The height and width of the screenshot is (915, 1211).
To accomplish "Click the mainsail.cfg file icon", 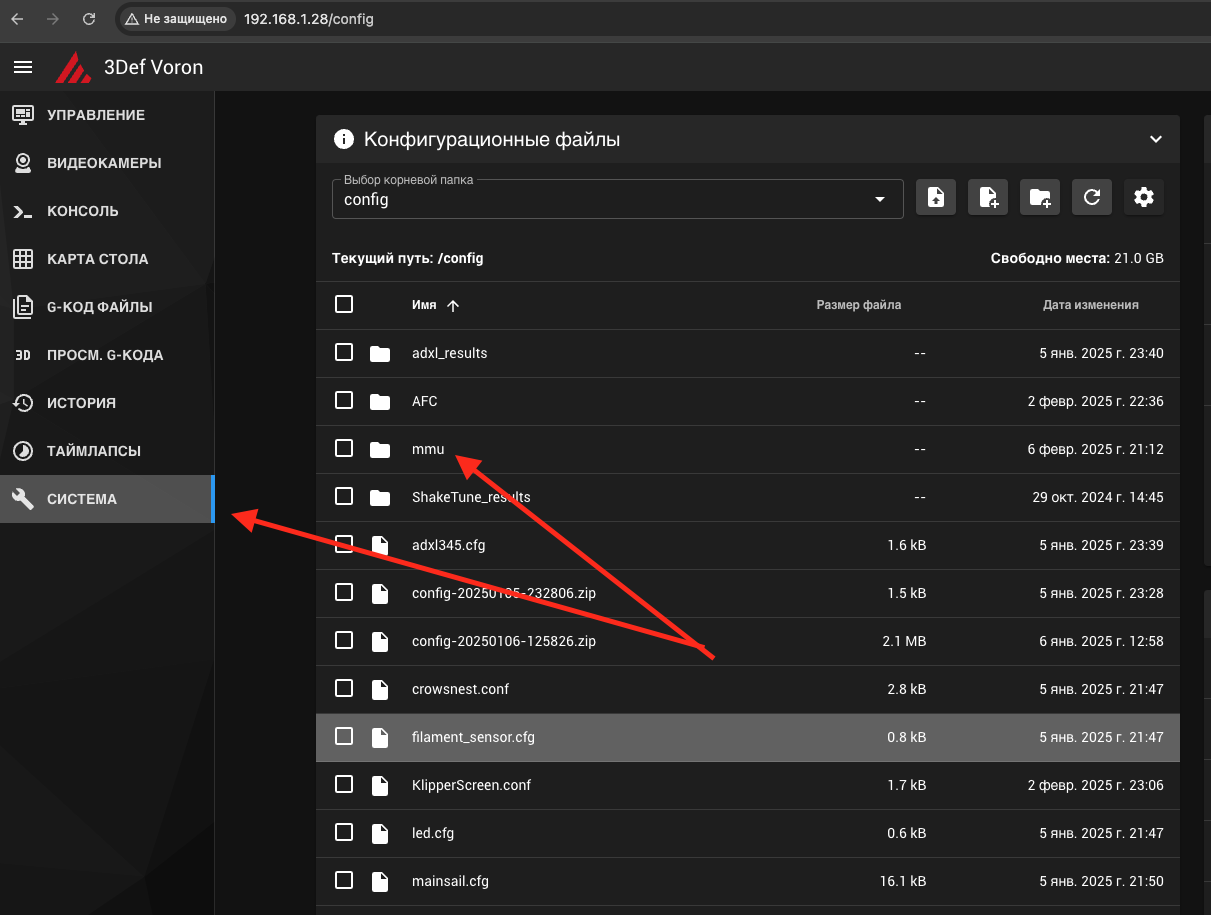I will (380, 881).
